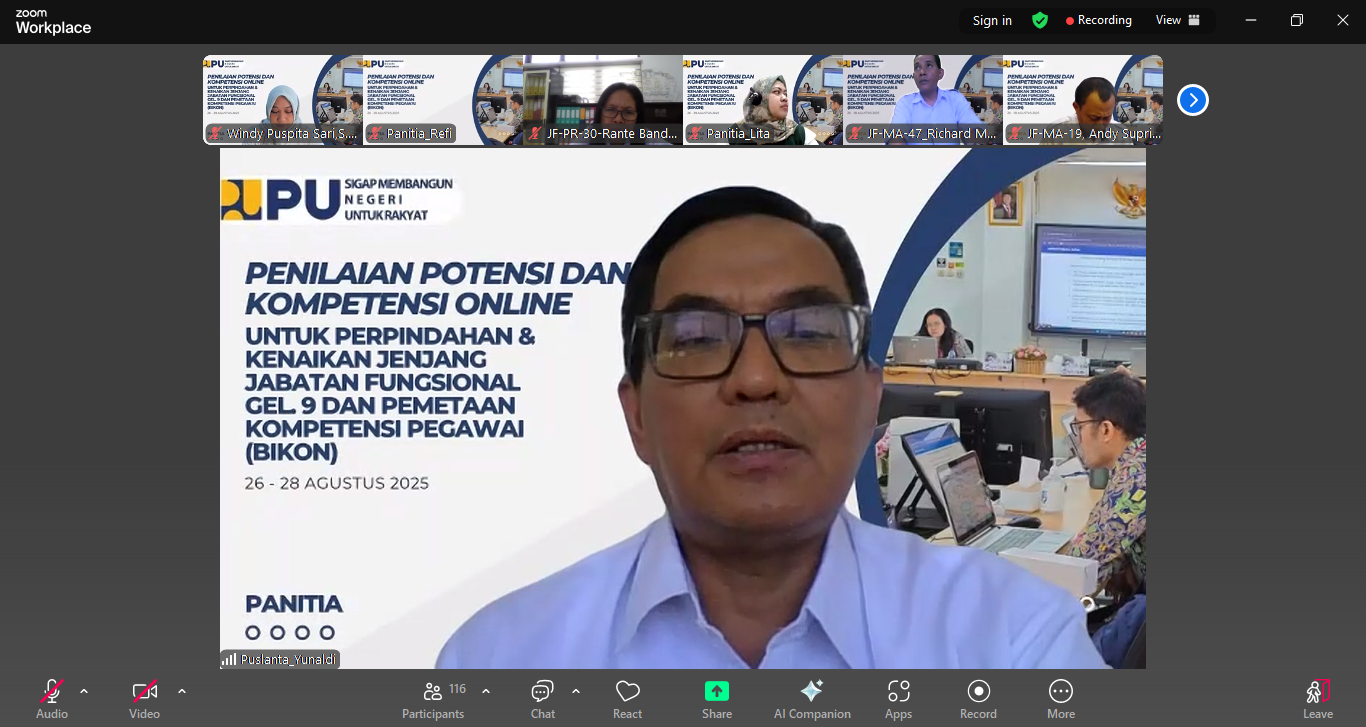Select JF-MA-19, Andy Supri participant thumbnail

(1083, 100)
